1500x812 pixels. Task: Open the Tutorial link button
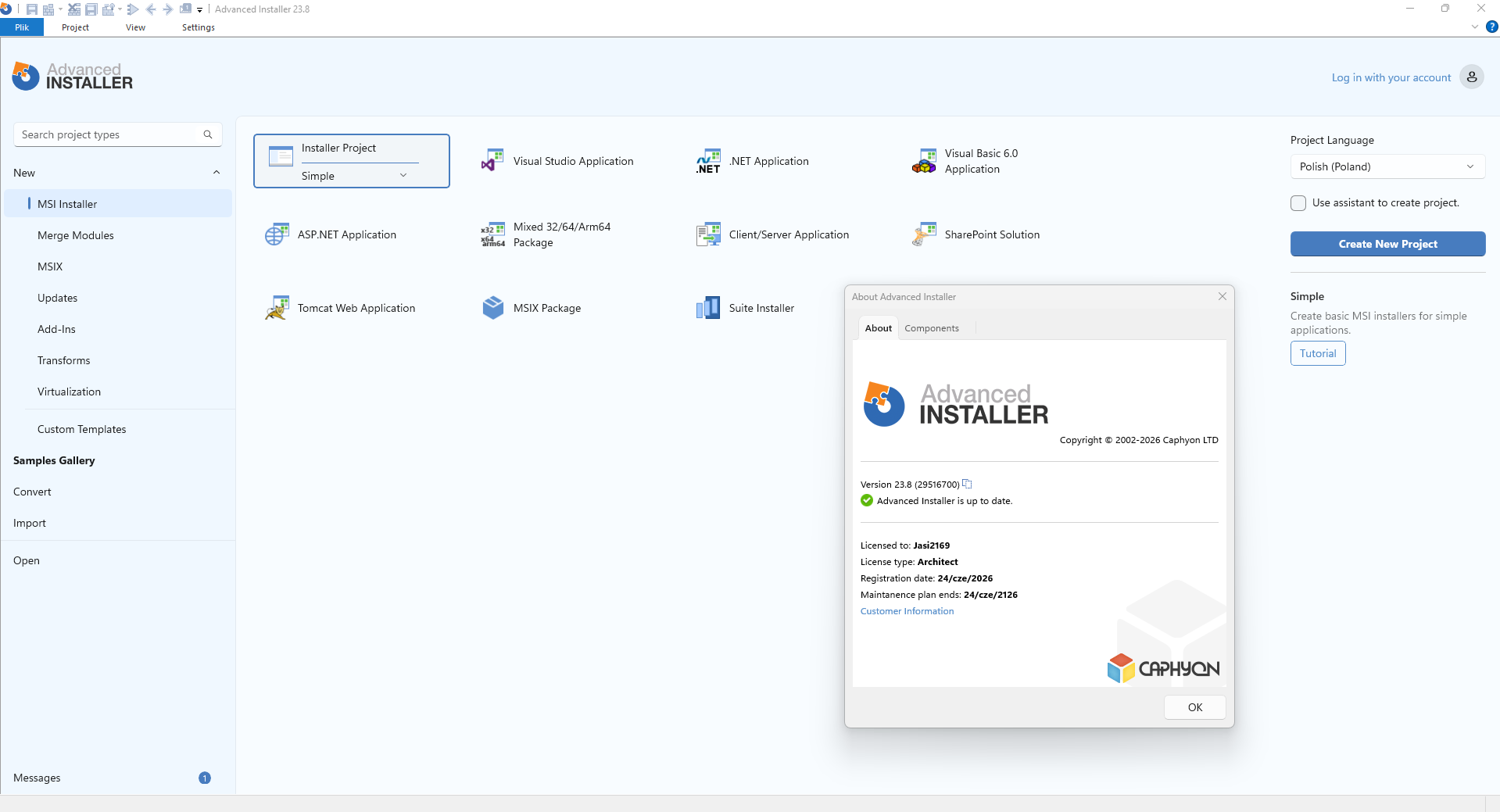(1318, 353)
